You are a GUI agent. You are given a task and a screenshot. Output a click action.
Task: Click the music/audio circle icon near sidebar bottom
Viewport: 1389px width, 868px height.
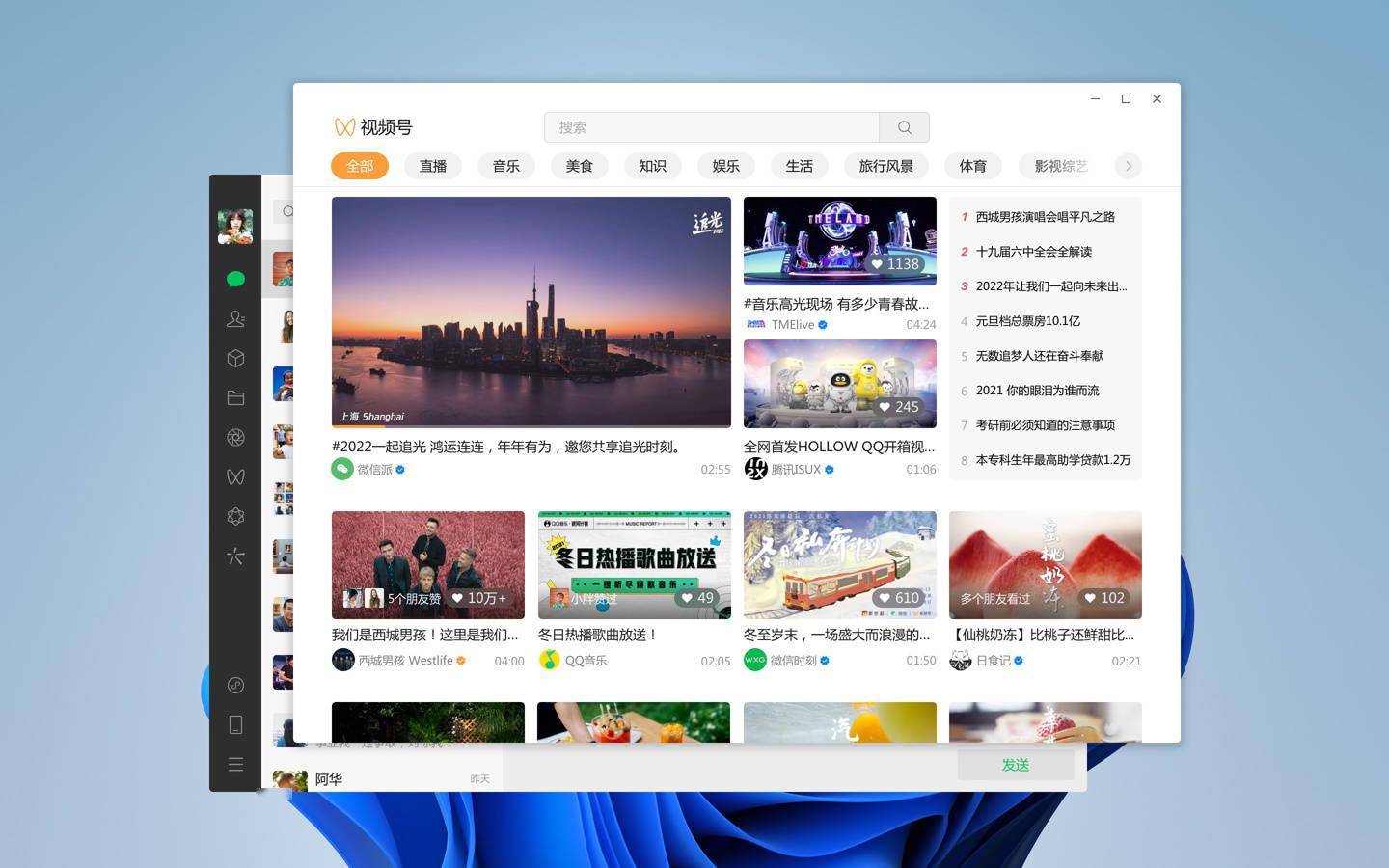(235, 686)
